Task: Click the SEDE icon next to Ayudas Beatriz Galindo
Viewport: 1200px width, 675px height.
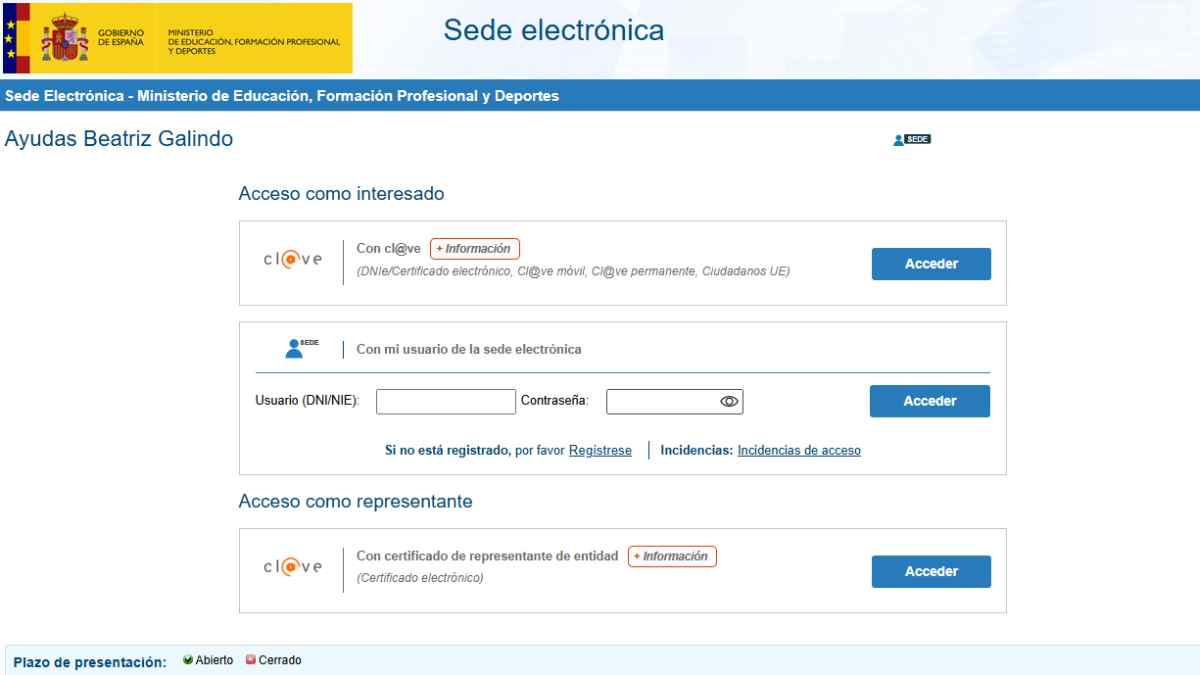Action: click(911, 138)
